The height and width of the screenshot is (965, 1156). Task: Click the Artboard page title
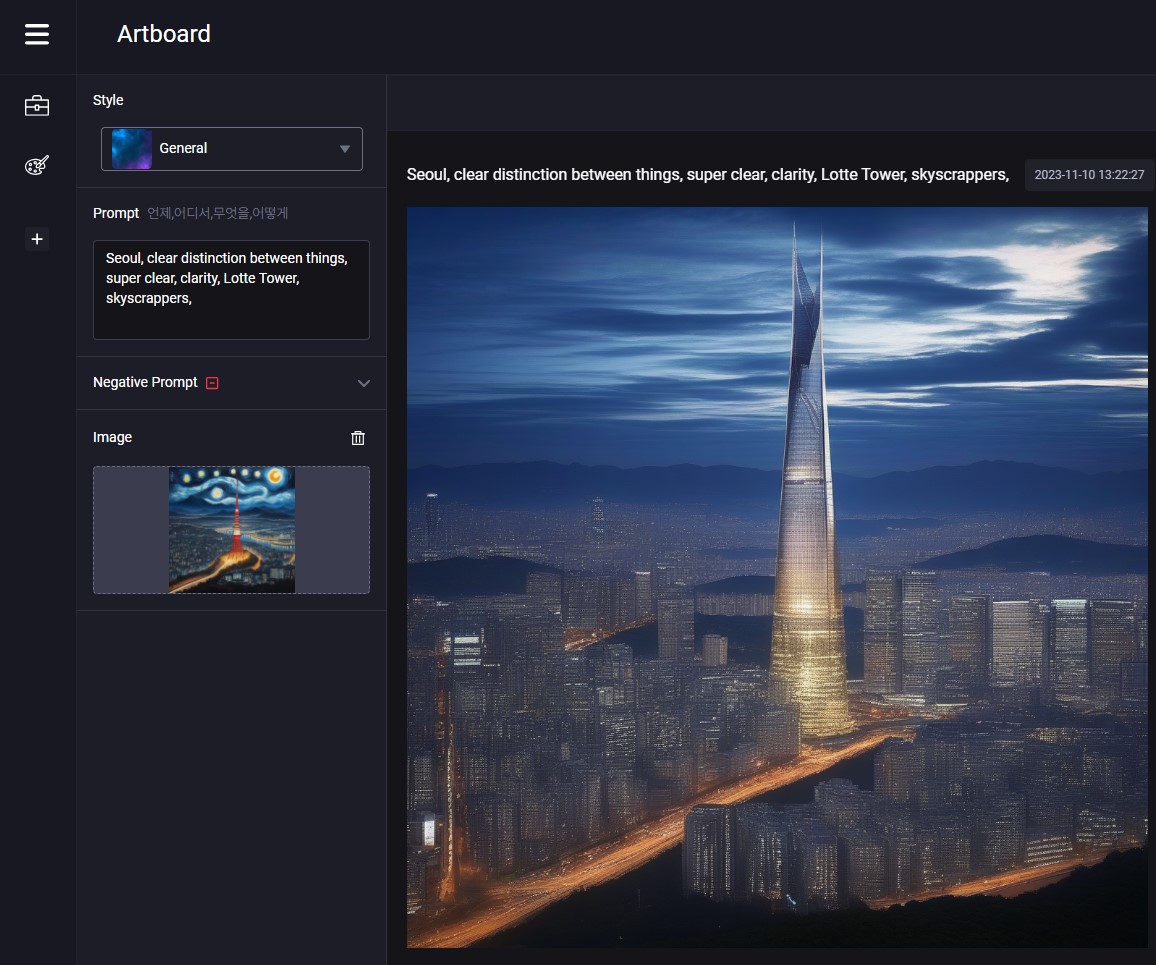pyautogui.click(x=164, y=34)
